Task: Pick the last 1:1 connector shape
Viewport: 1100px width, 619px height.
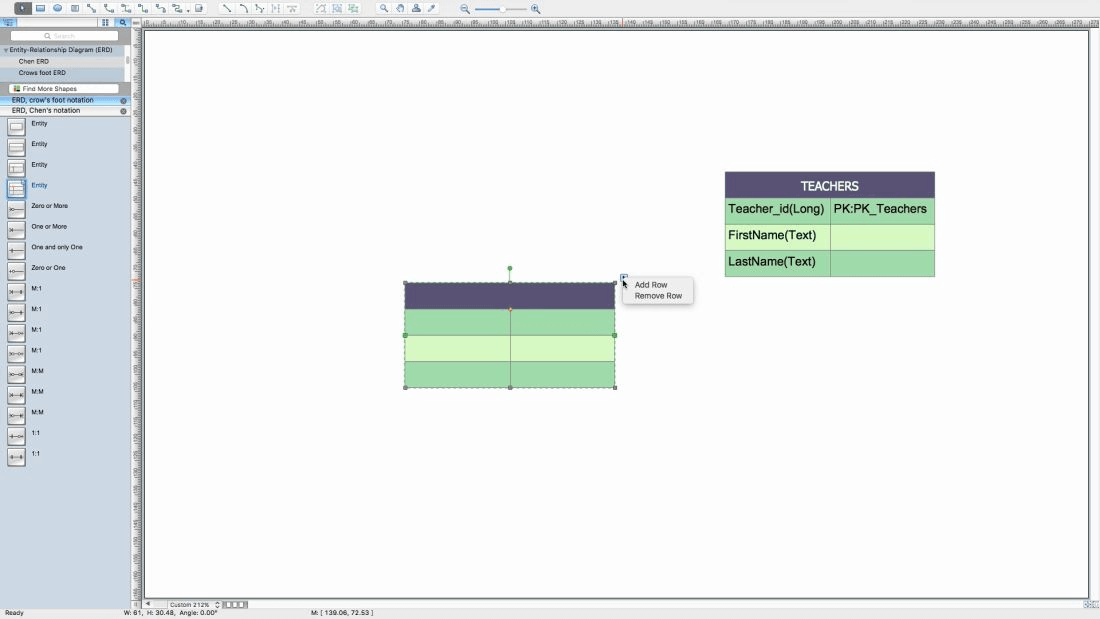Action: pyautogui.click(x=16, y=457)
